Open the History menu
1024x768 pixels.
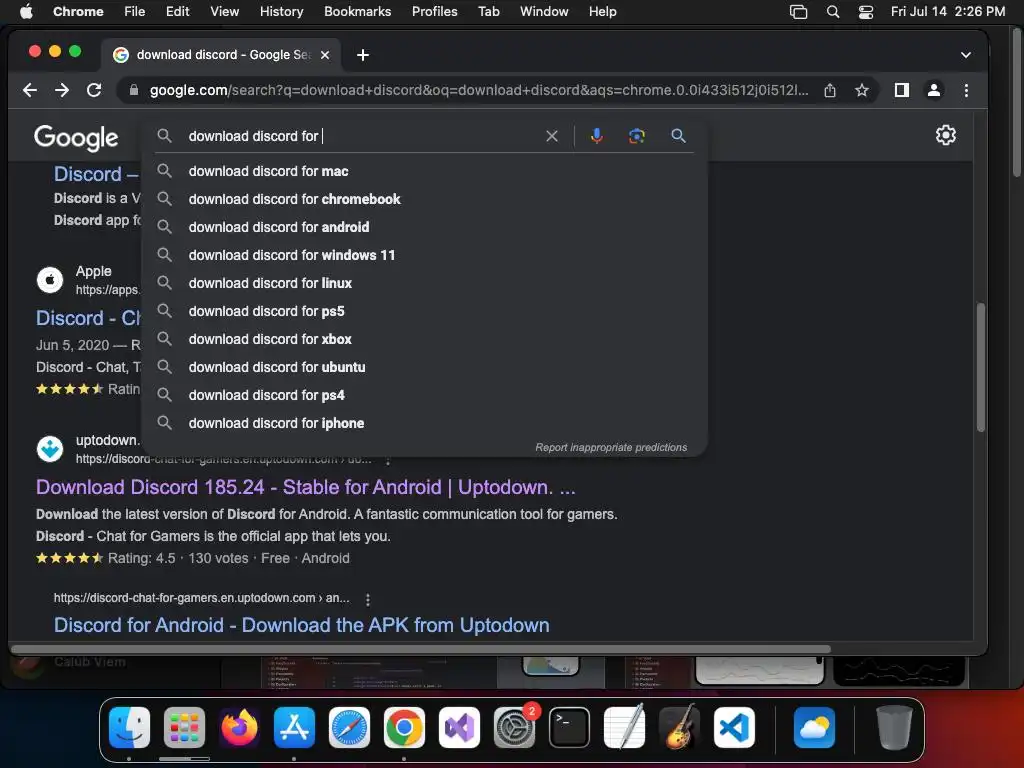281,12
